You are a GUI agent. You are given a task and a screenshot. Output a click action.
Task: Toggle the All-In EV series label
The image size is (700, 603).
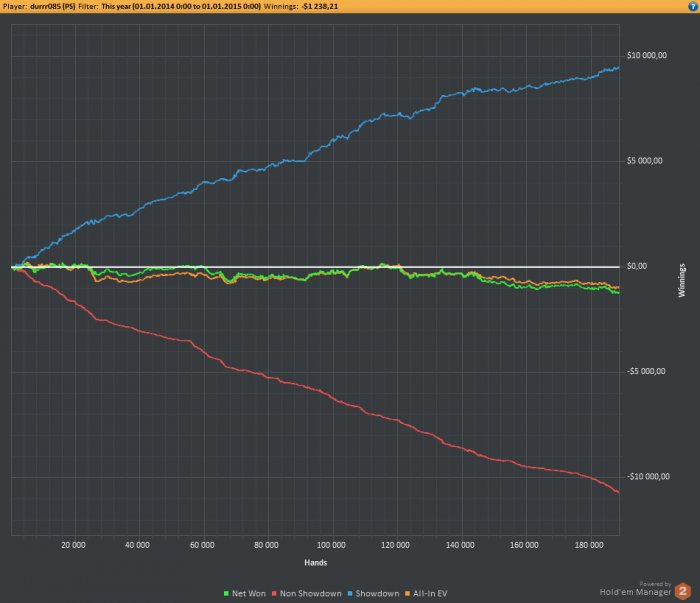(430, 594)
